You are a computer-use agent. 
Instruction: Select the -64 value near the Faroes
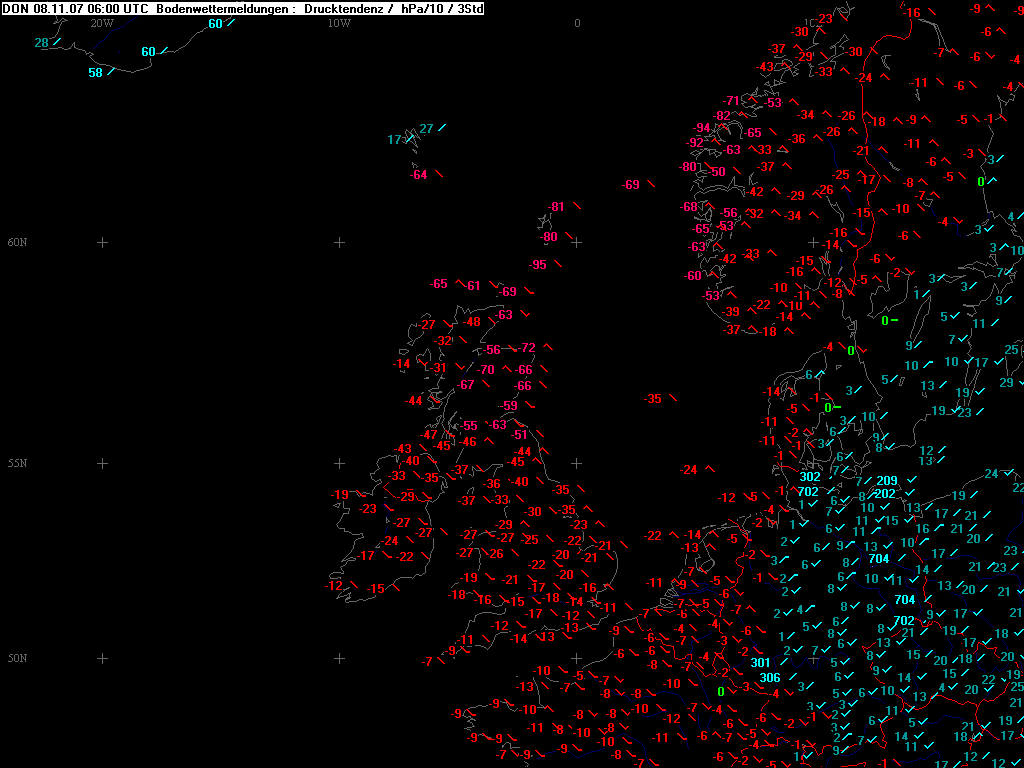(419, 176)
